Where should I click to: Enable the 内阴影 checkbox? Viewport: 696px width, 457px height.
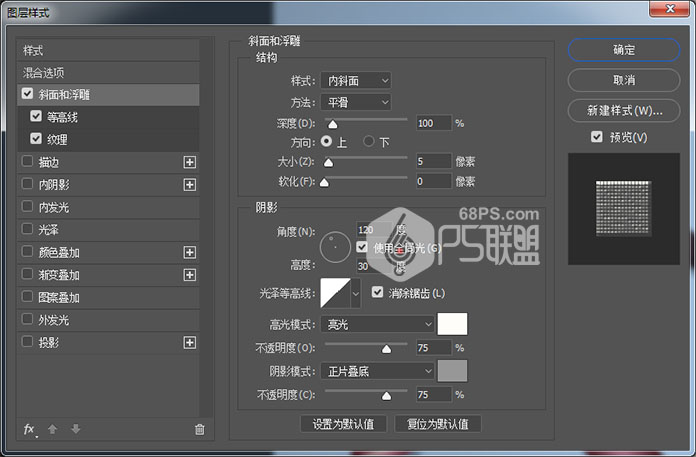coord(28,184)
